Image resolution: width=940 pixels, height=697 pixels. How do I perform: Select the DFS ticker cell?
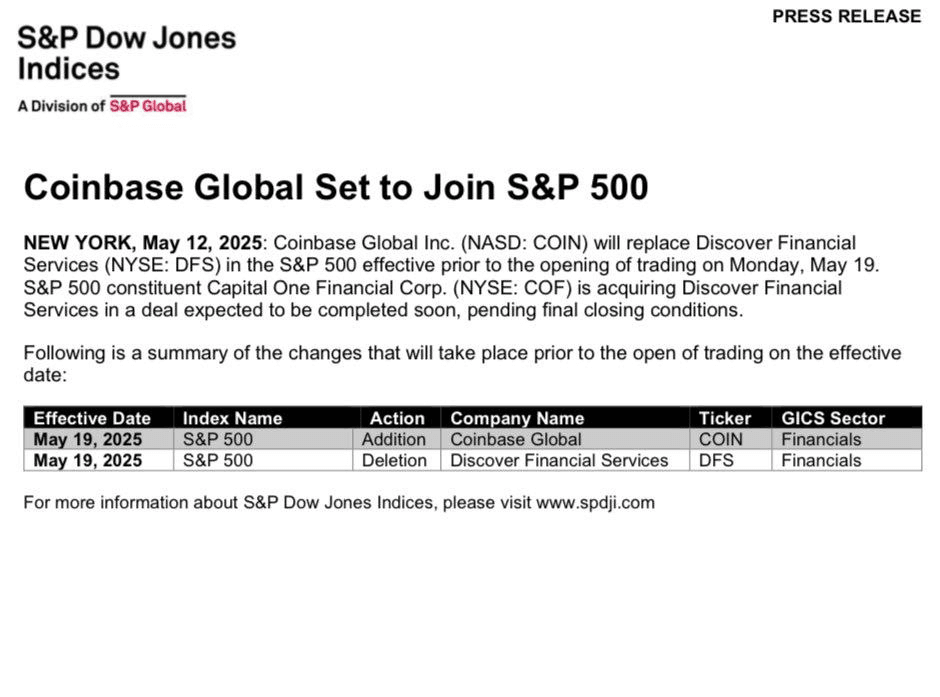pyautogui.click(x=716, y=460)
